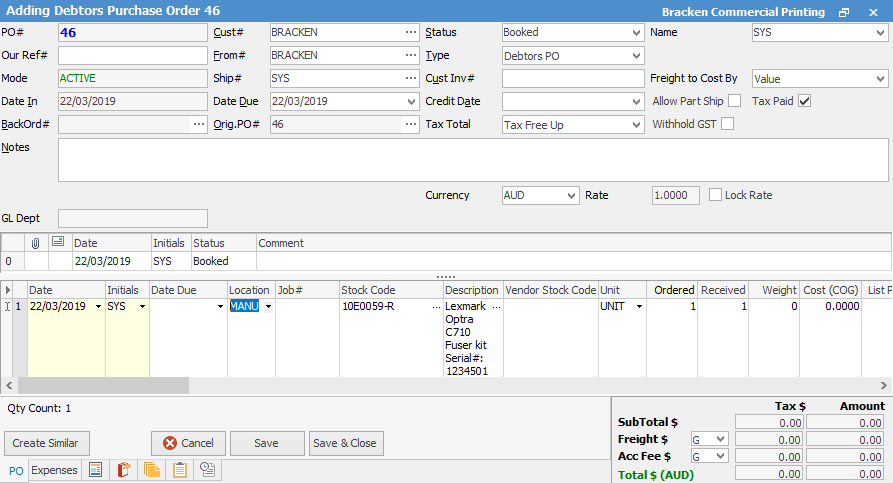Open the blue details form tab icon
The image size is (893, 483).
[96, 470]
